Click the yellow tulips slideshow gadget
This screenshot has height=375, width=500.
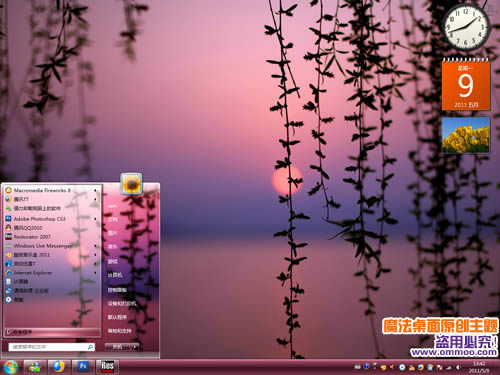(466, 135)
